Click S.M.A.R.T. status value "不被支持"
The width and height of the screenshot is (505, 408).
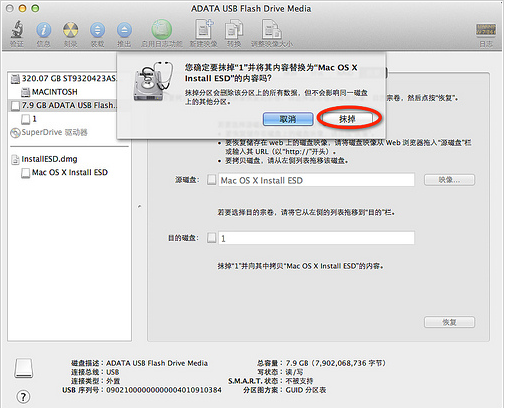[x=299, y=381]
